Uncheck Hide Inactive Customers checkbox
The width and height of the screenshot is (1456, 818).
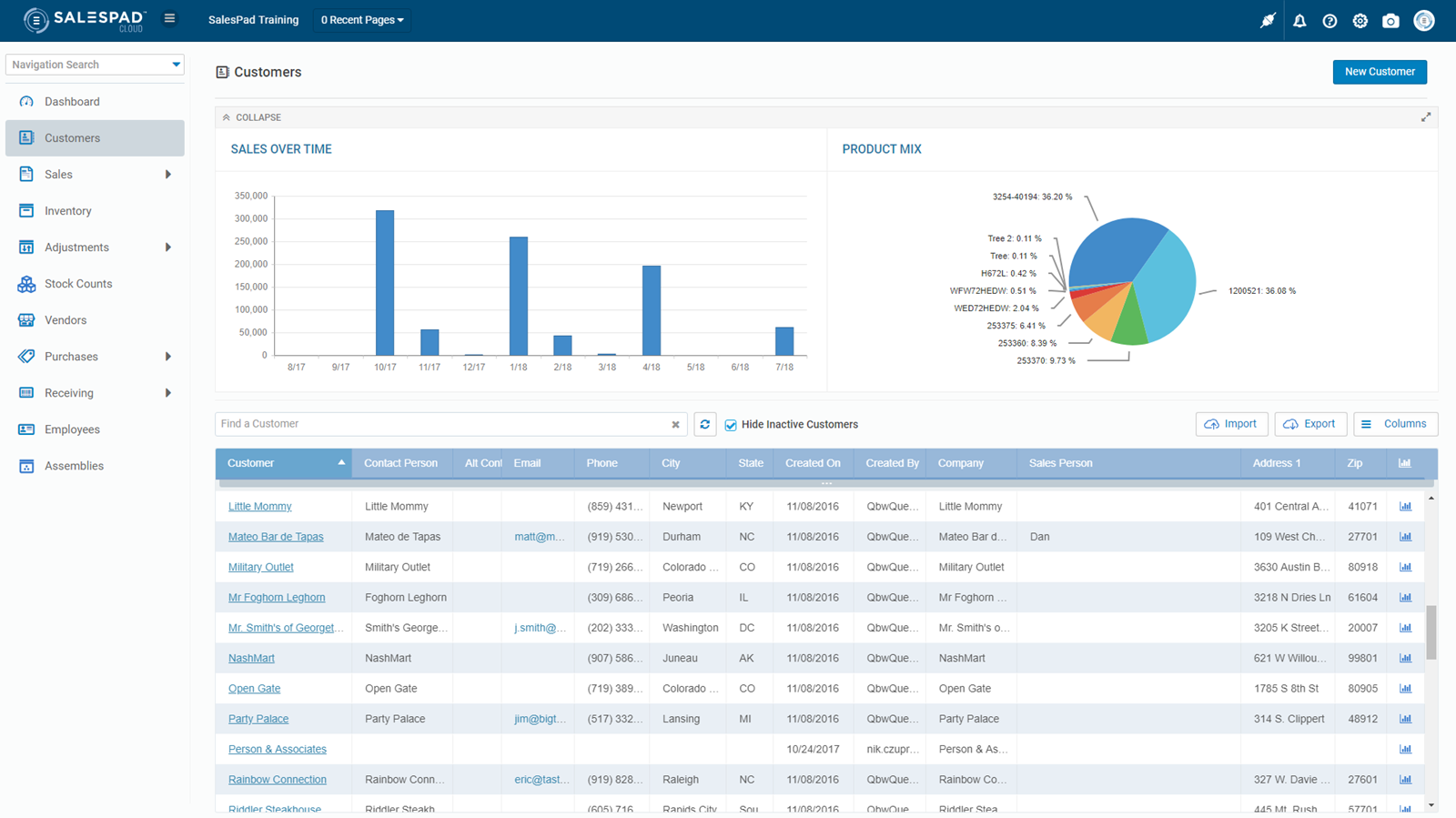click(731, 425)
